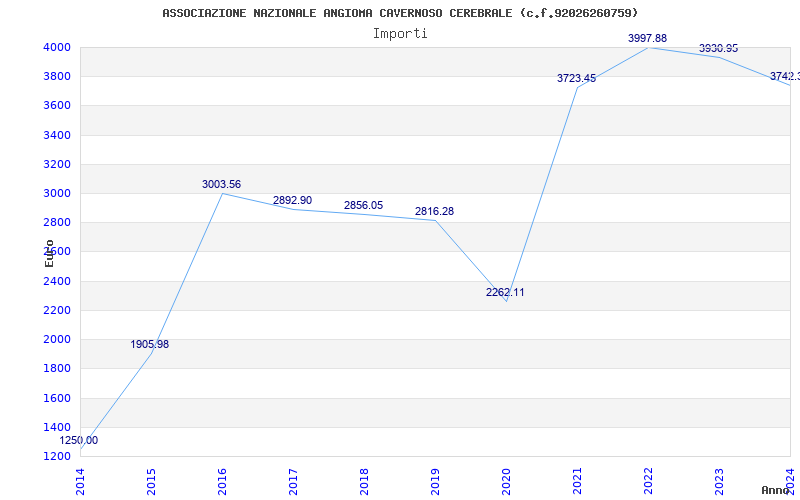
Task: Click the 2856.05 data label
Action: point(363,205)
